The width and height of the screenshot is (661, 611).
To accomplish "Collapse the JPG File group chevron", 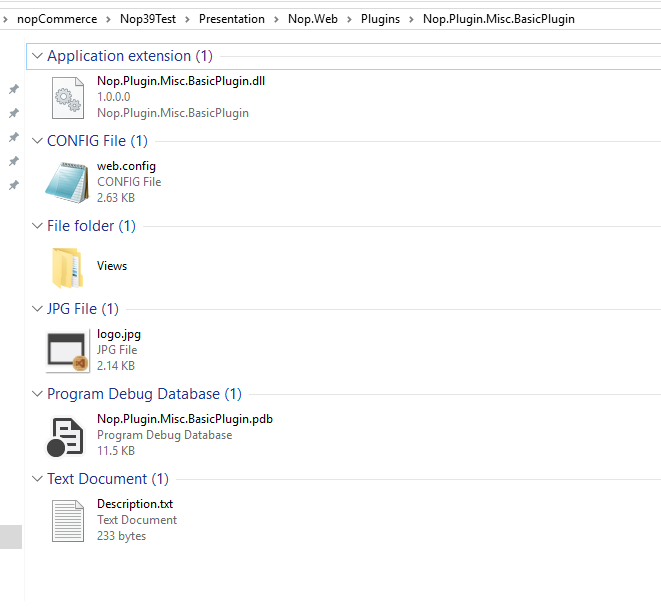I will 38,309.
